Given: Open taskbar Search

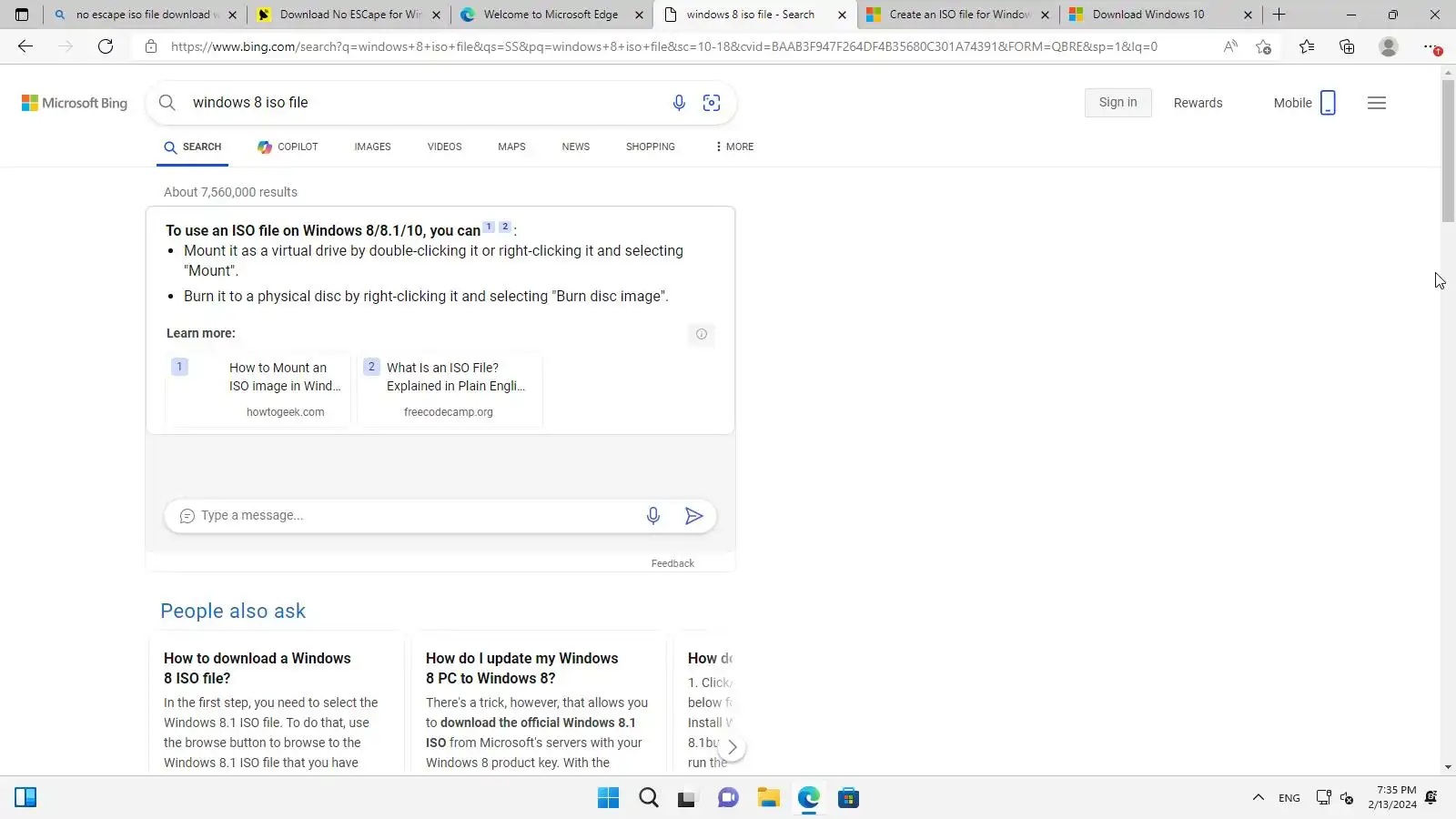Looking at the screenshot, I should coord(649,798).
